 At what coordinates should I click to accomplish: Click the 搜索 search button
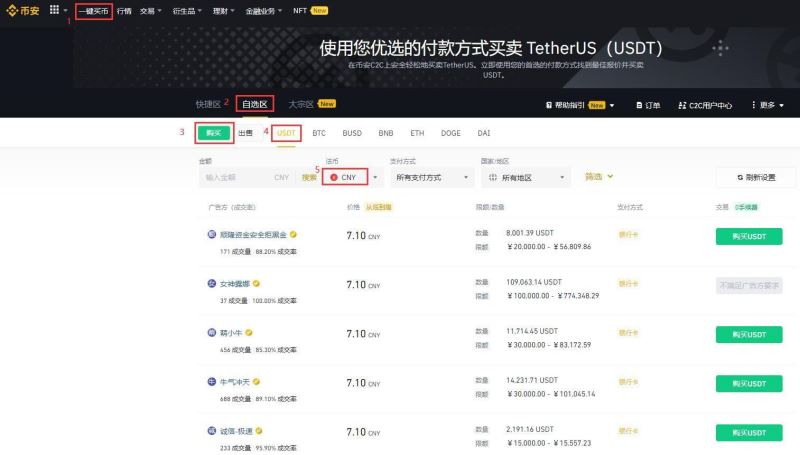coord(309,178)
